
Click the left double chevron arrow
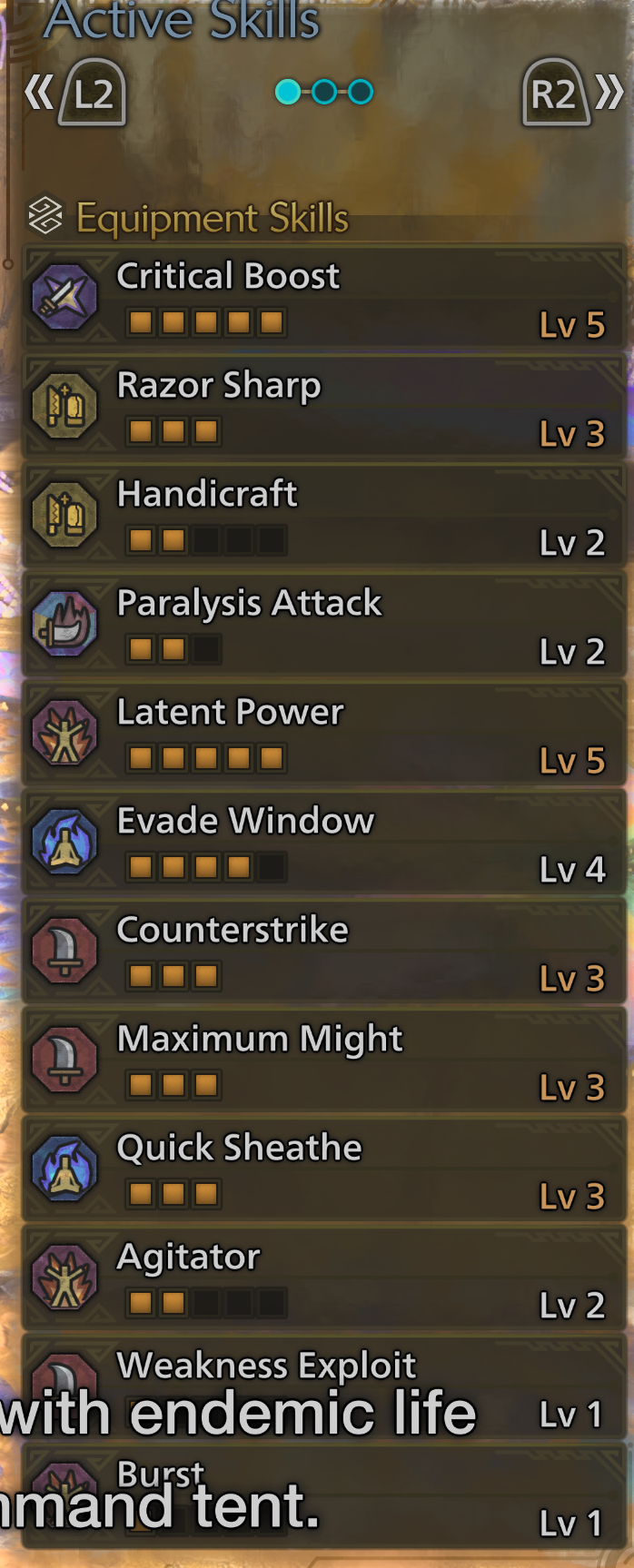(x=38, y=92)
